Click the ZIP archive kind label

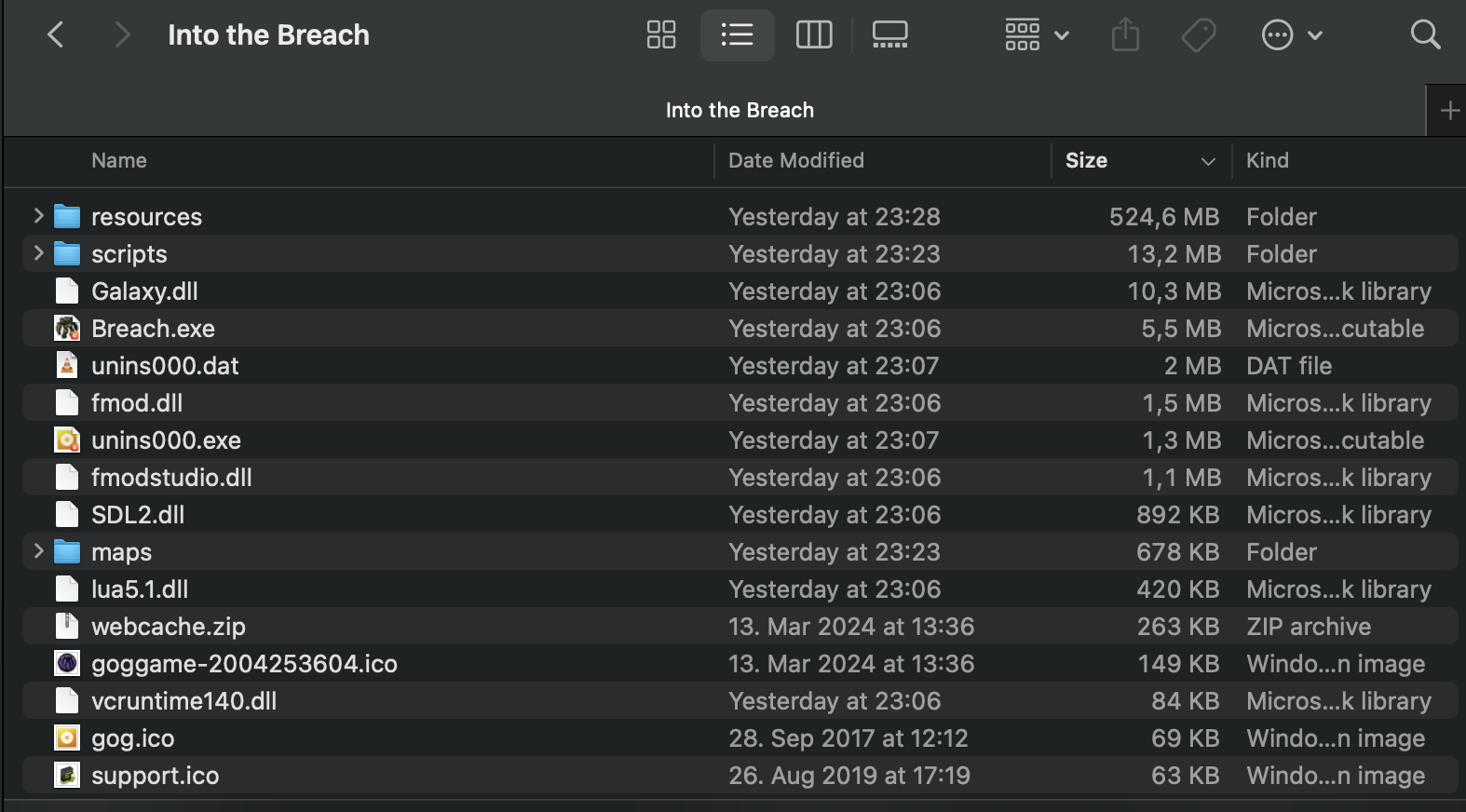point(1309,627)
